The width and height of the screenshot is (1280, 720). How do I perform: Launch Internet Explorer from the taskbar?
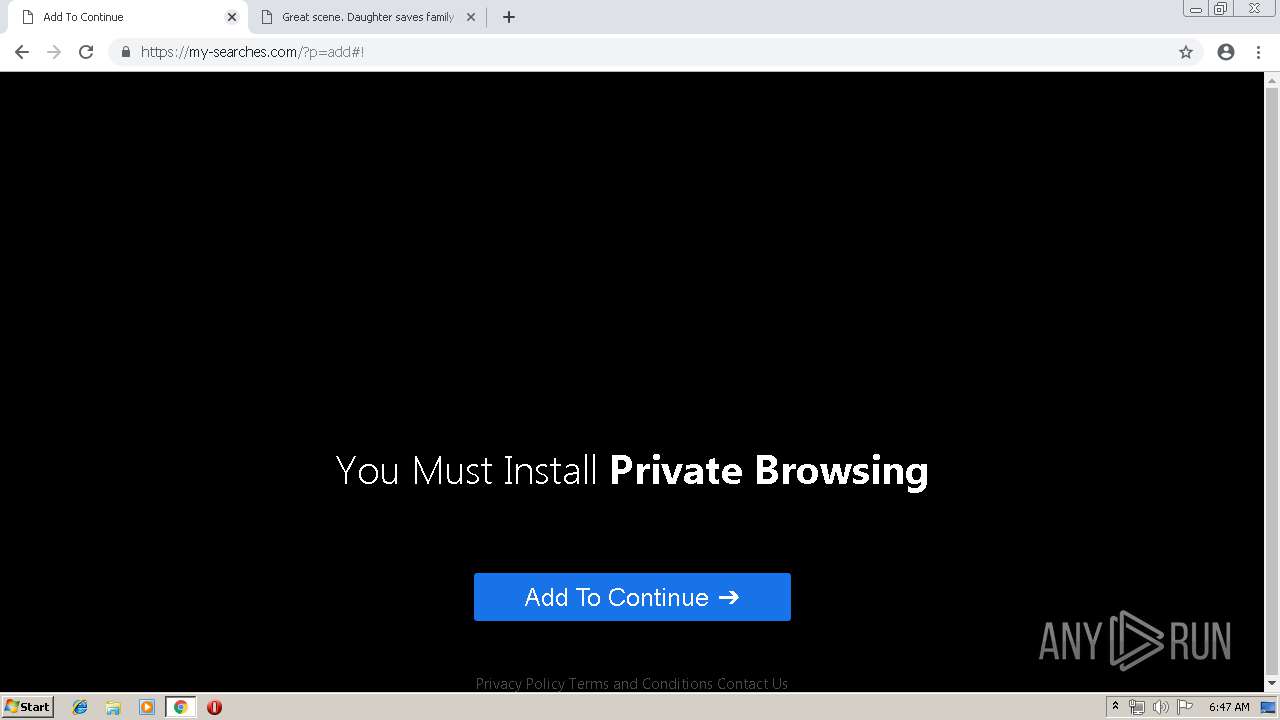tap(80, 707)
